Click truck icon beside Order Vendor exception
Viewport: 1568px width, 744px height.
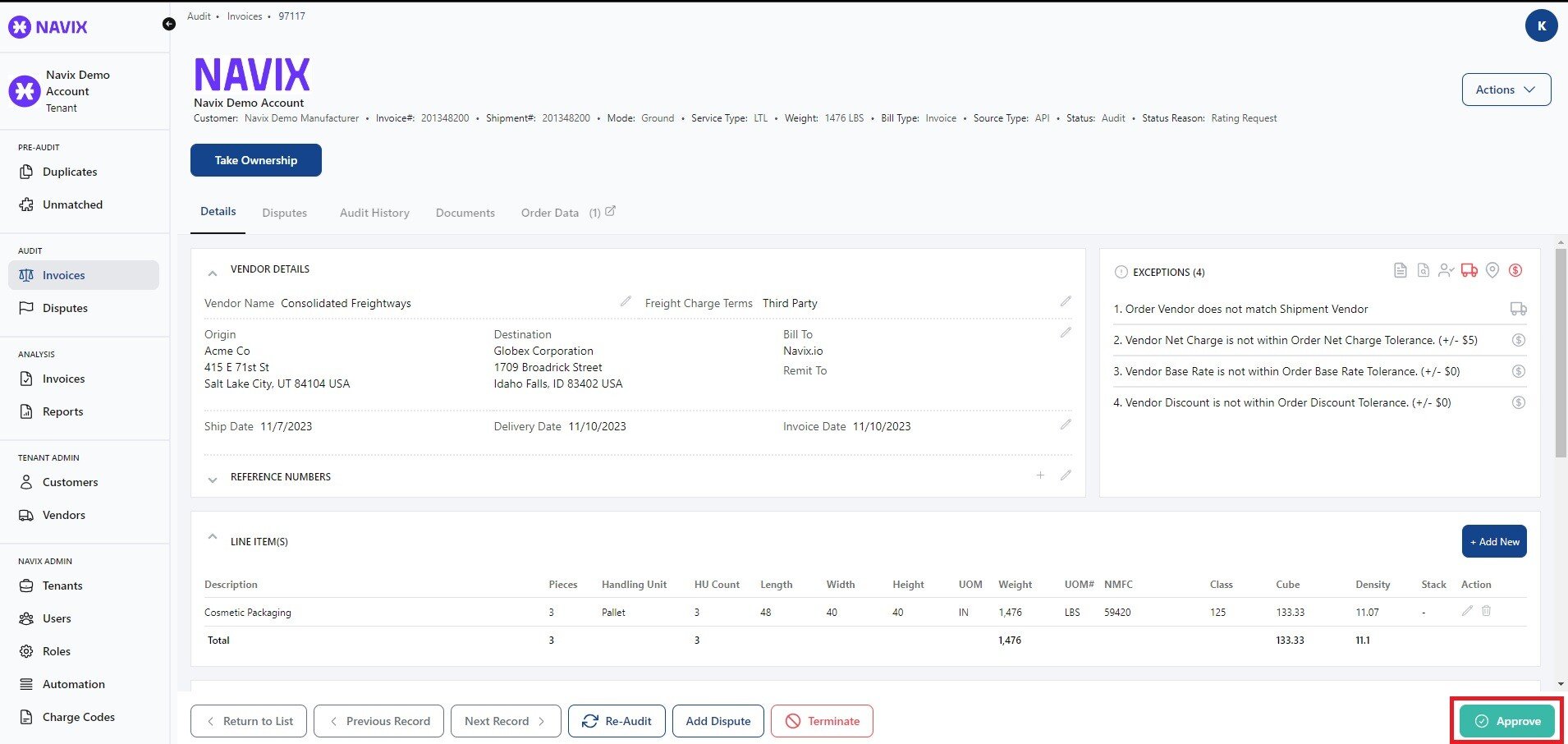1519,309
